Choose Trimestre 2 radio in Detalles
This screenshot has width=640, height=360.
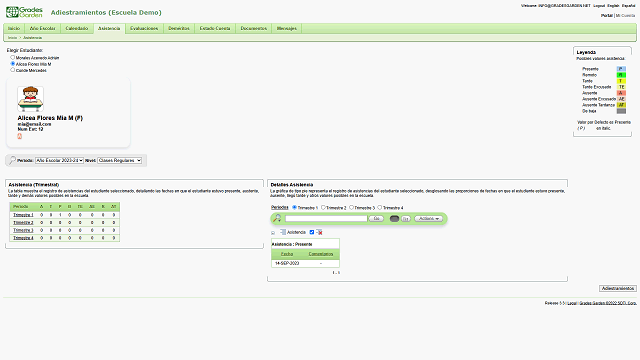pyautogui.click(x=323, y=207)
